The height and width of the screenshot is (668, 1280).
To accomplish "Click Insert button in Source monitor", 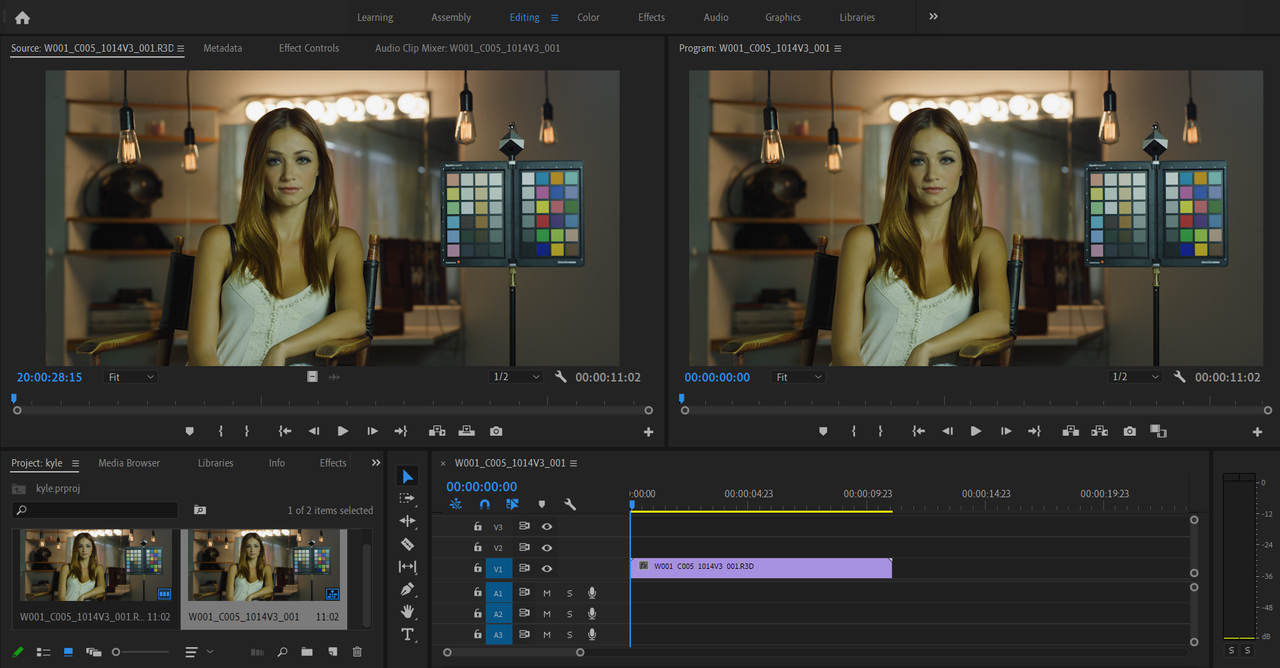I will [437, 431].
